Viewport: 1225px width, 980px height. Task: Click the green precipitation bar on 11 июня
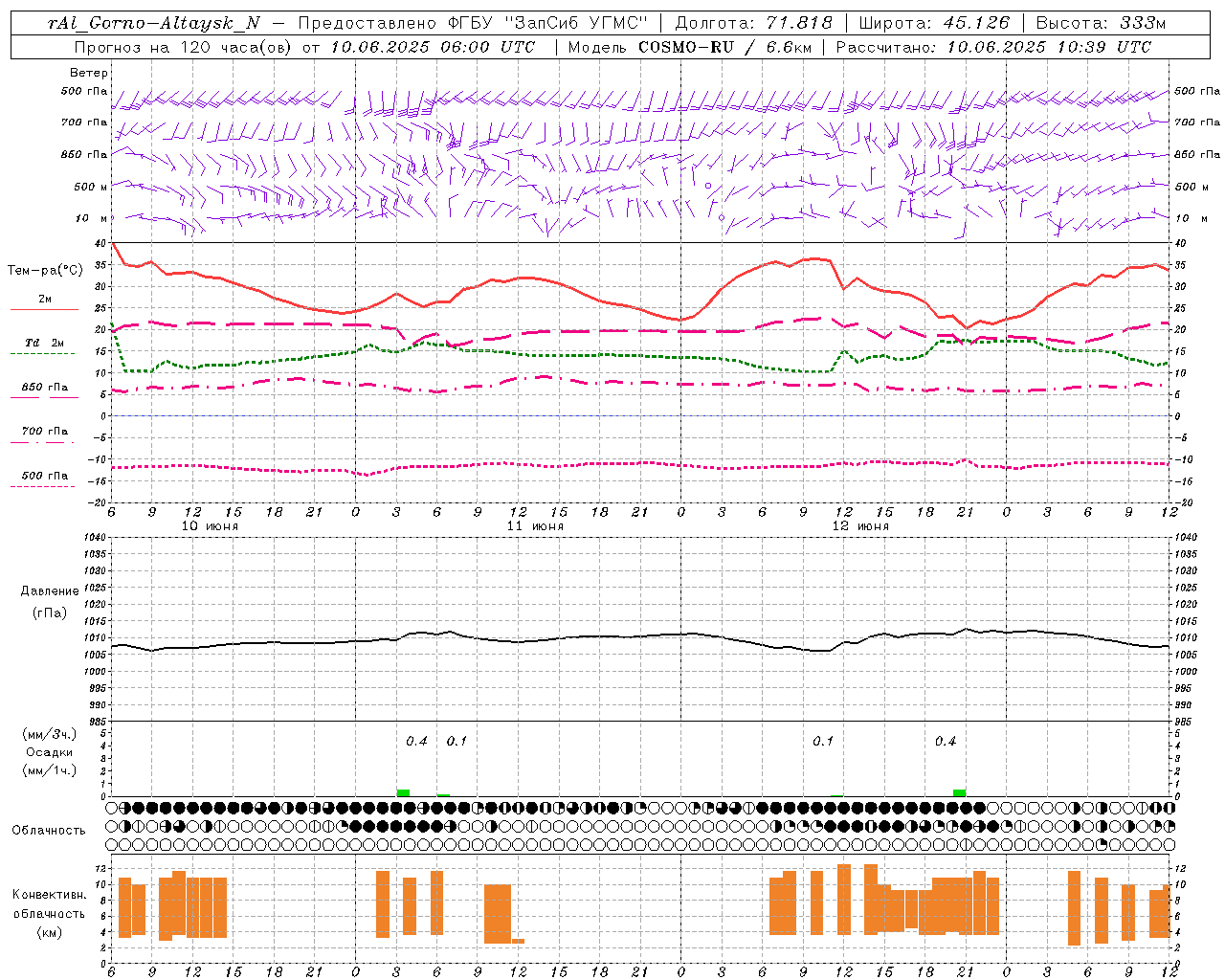point(403,792)
